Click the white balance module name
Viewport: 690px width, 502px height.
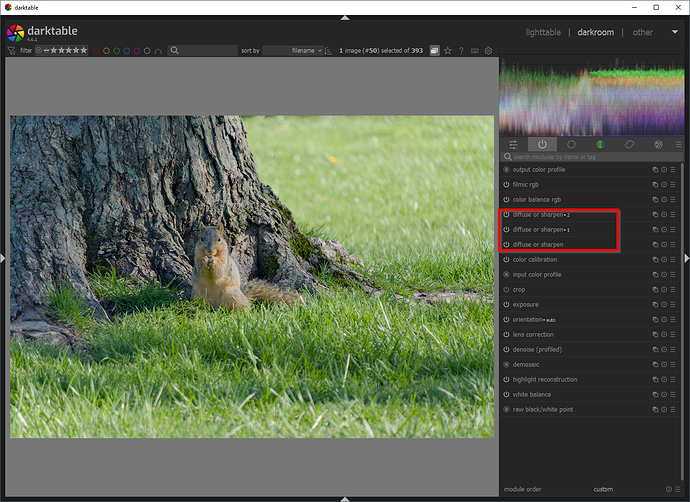point(532,394)
